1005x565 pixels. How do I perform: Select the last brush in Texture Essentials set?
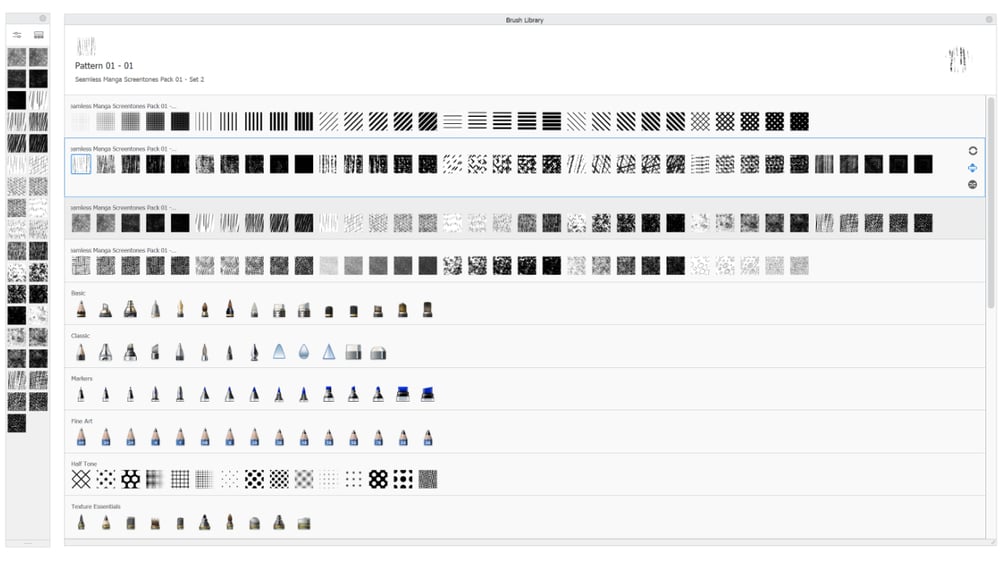(304, 523)
